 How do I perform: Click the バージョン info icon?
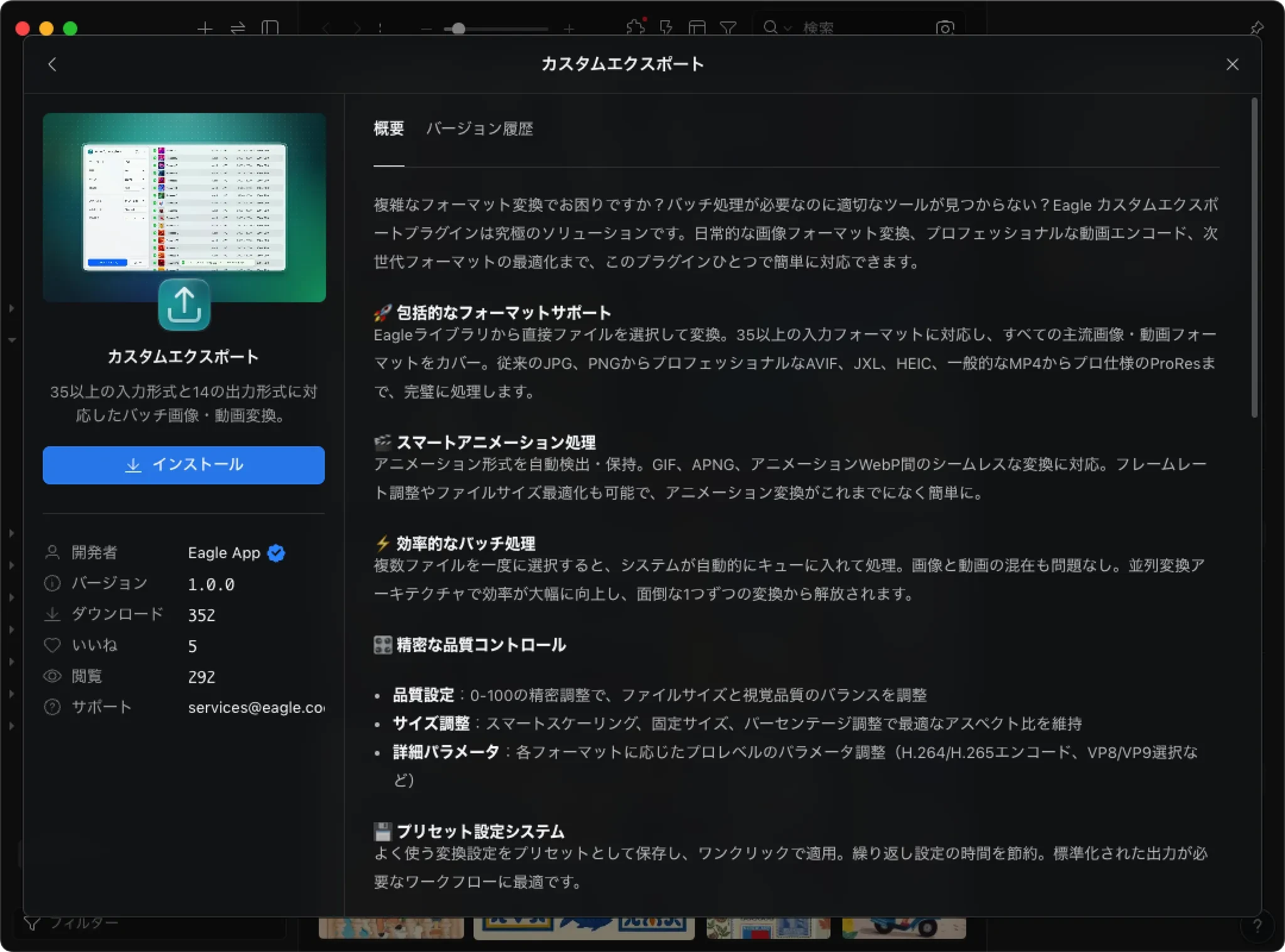click(x=53, y=584)
